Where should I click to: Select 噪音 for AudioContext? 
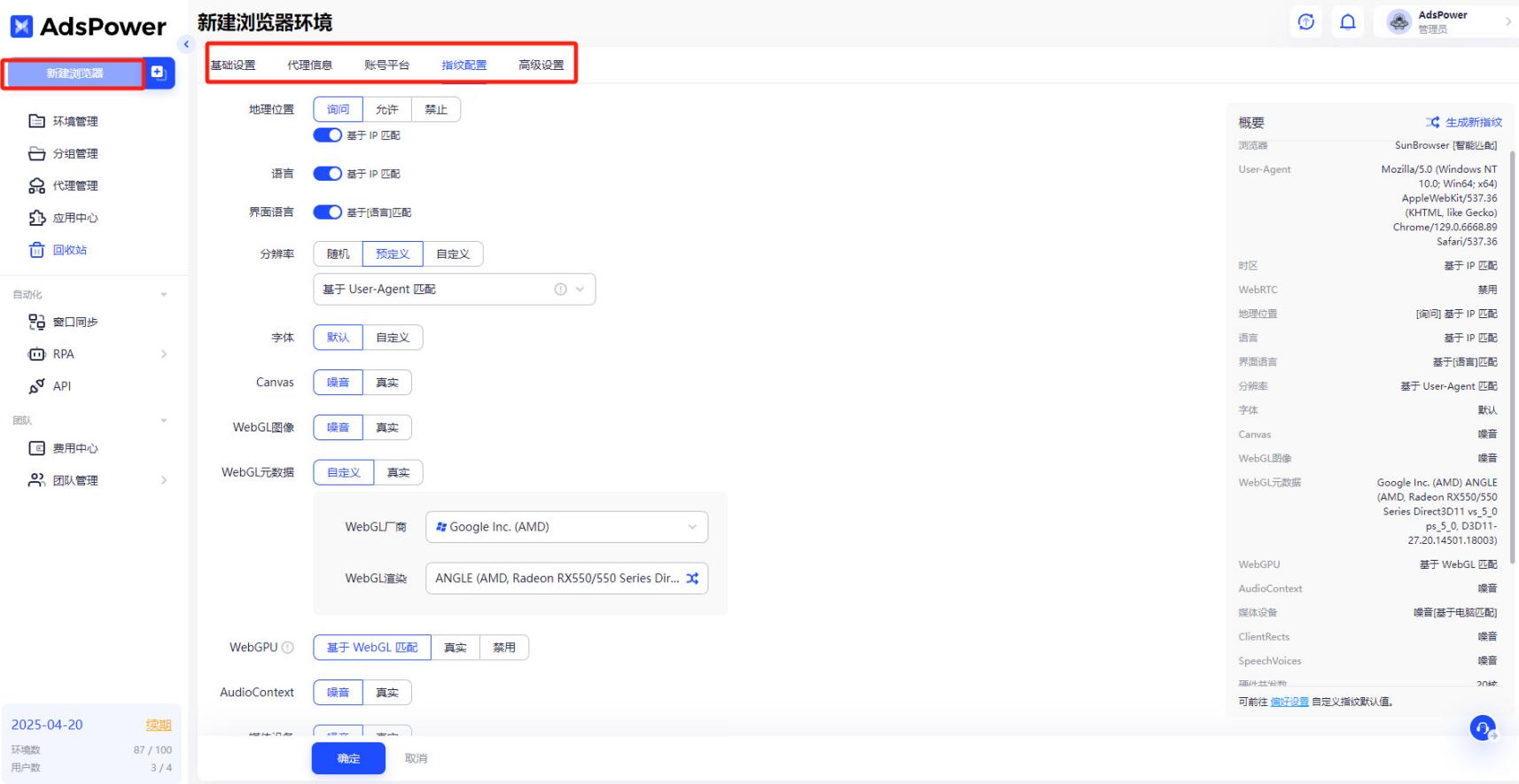click(x=339, y=693)
